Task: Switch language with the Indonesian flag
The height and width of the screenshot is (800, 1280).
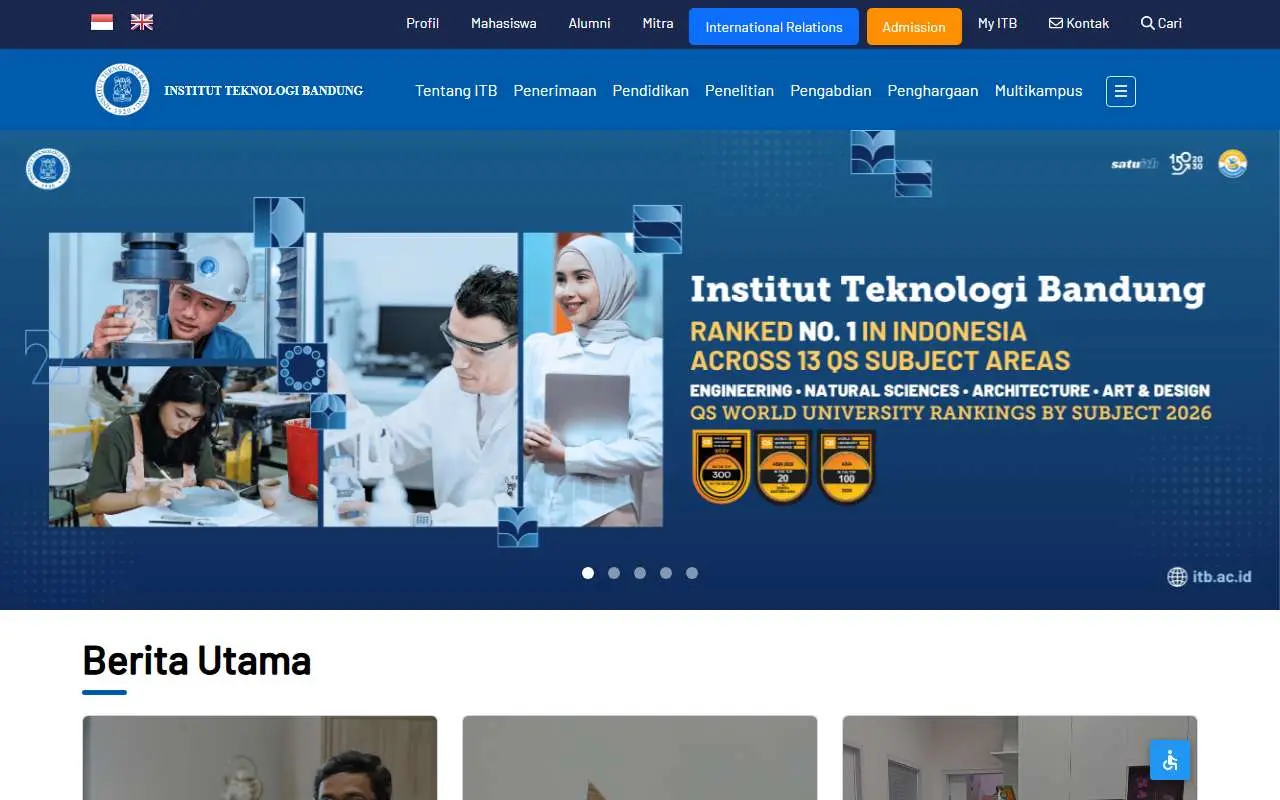Action: coord(102,22)
